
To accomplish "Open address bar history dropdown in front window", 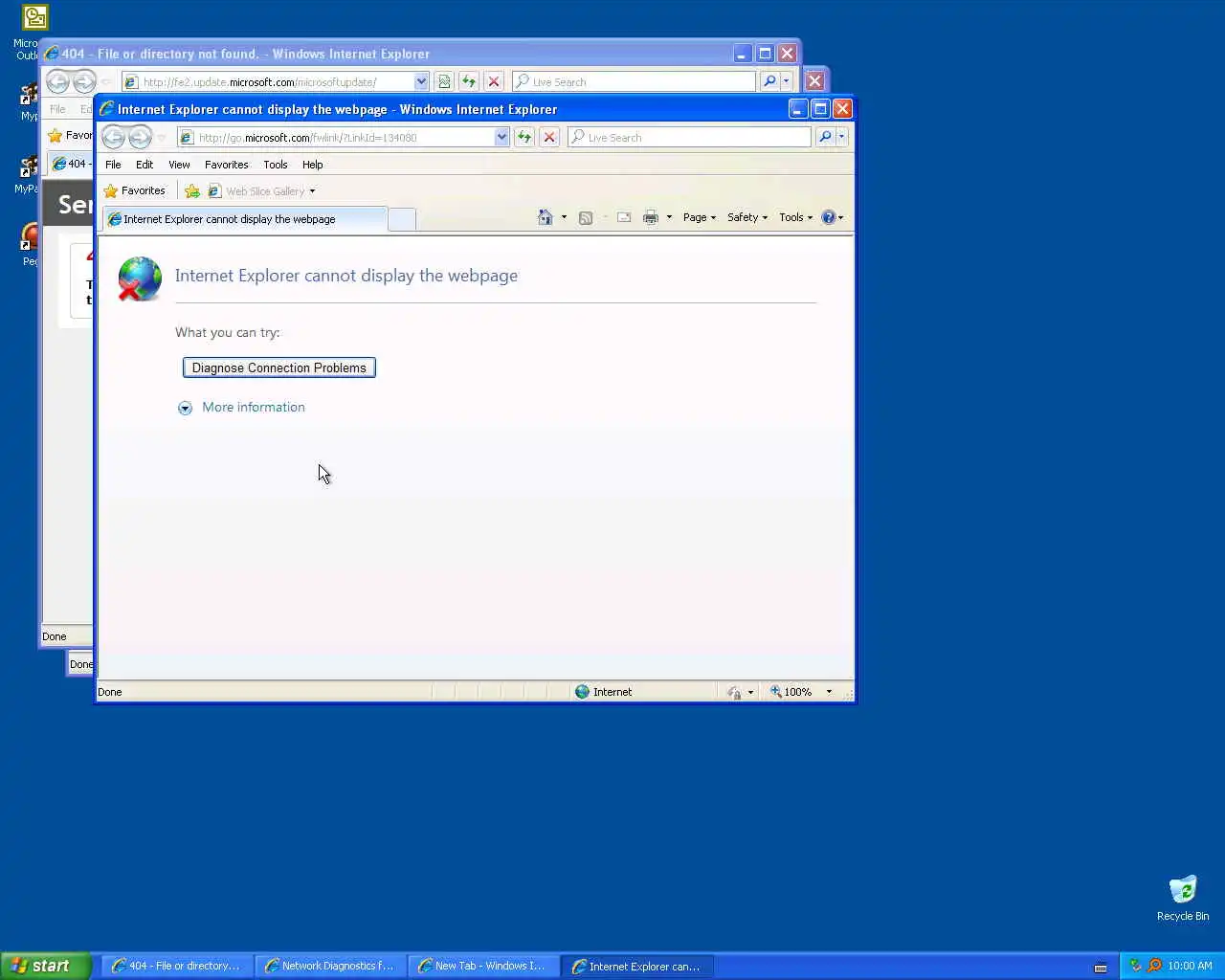I will [x=501, y=138].
